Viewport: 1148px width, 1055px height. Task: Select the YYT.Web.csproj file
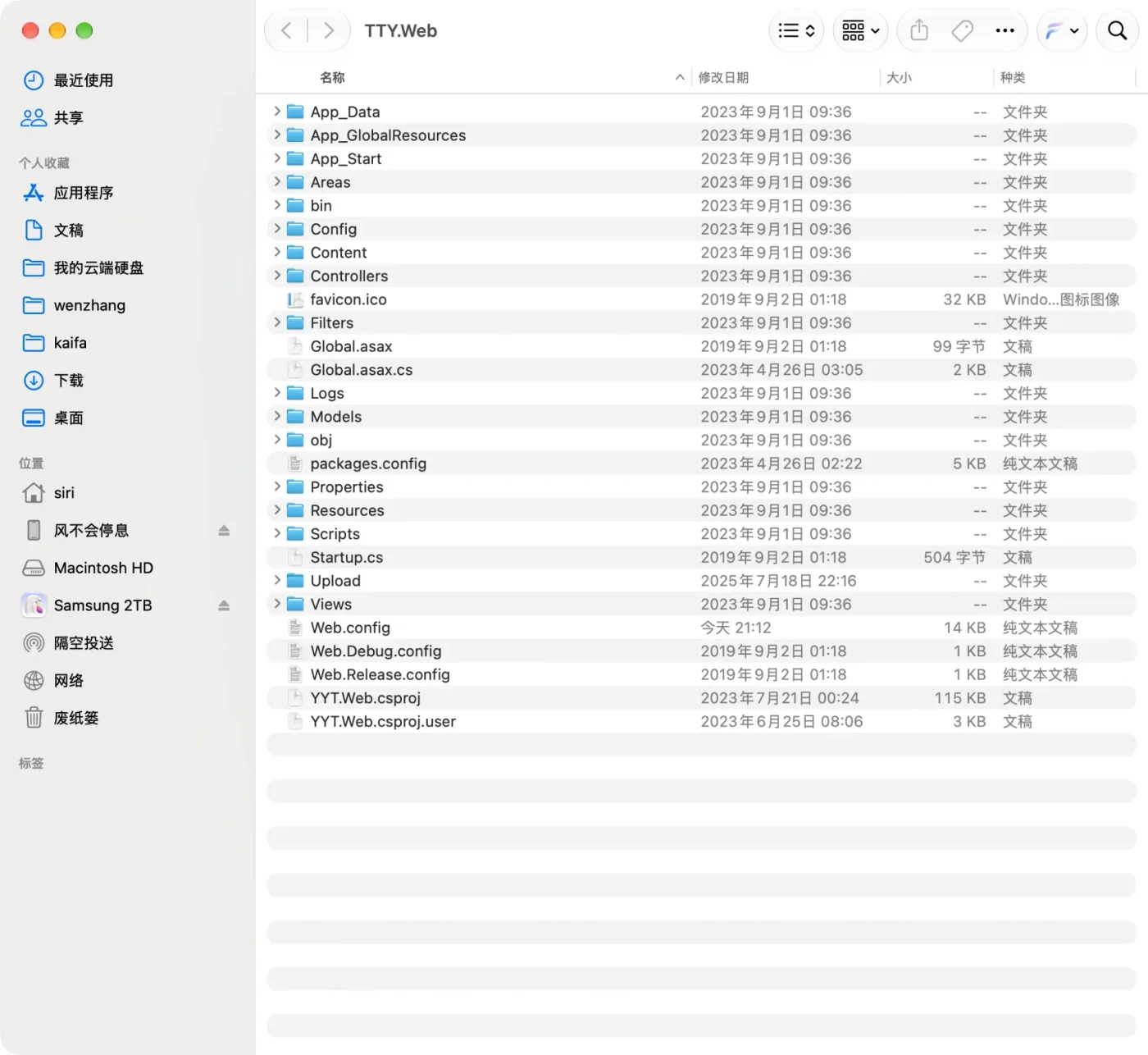702,698
